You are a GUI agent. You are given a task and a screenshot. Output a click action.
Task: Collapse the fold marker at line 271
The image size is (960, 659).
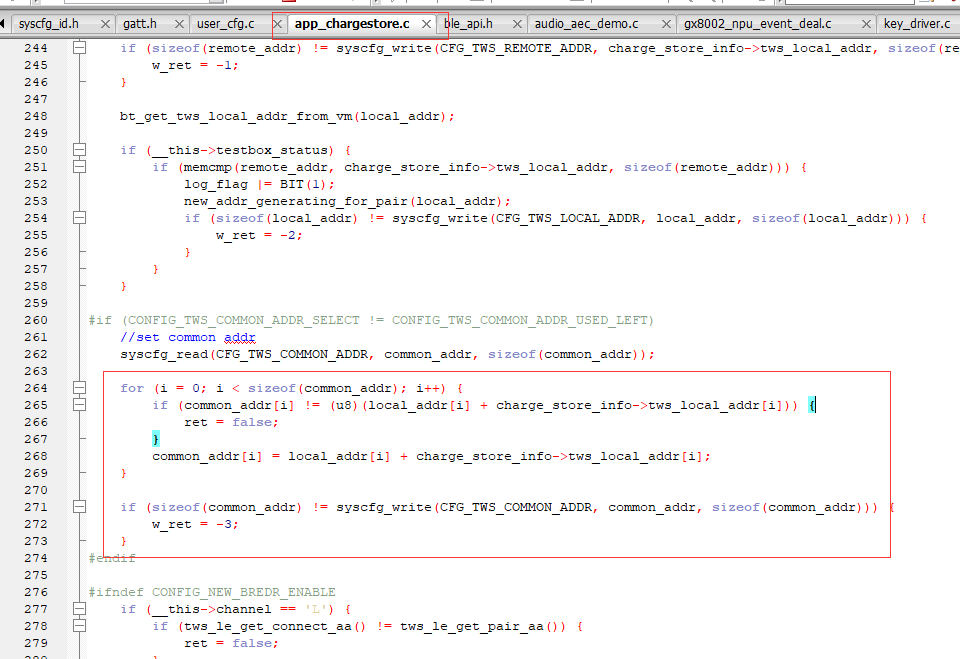(80, 507)
